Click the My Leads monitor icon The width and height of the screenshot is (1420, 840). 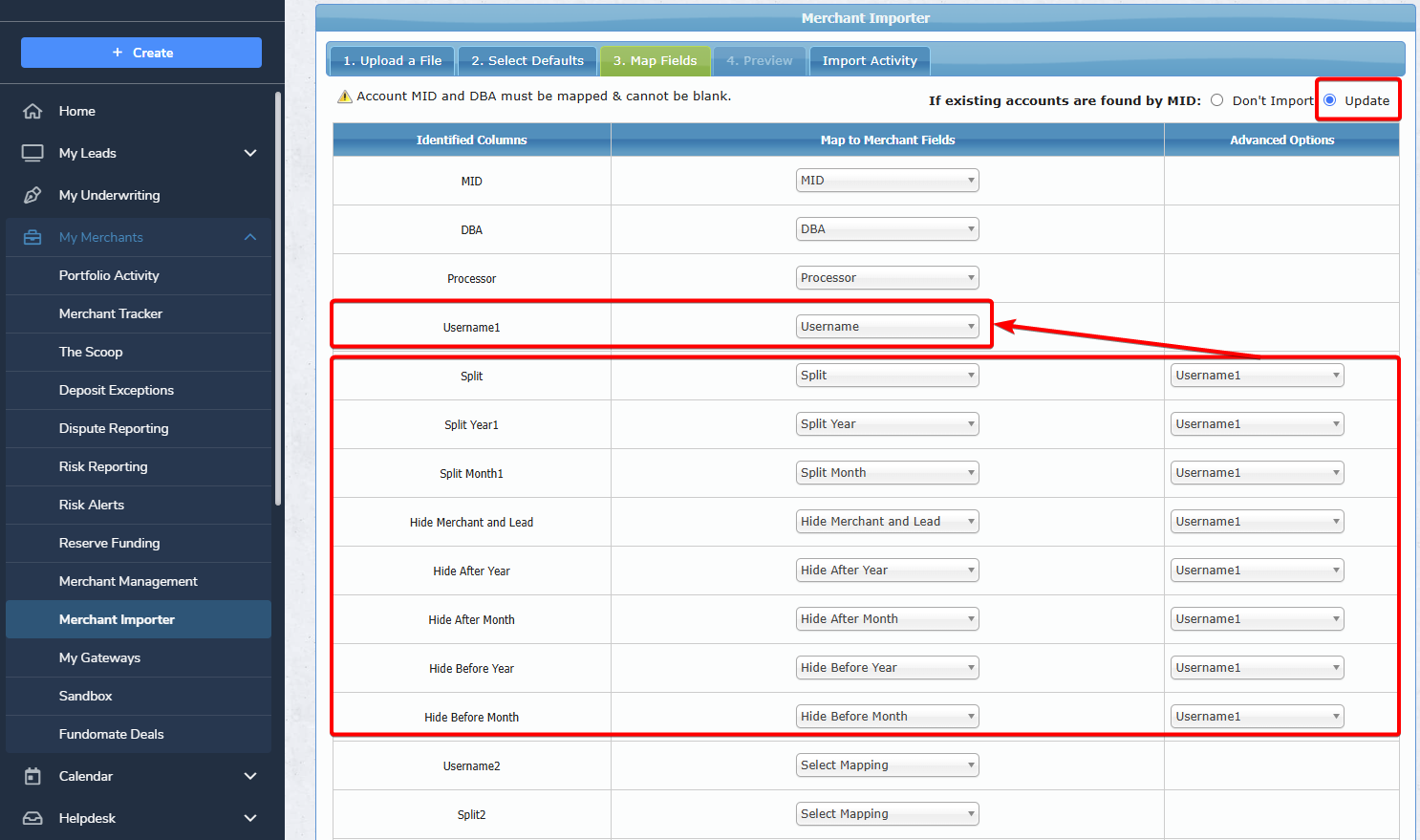coord(32,153)
